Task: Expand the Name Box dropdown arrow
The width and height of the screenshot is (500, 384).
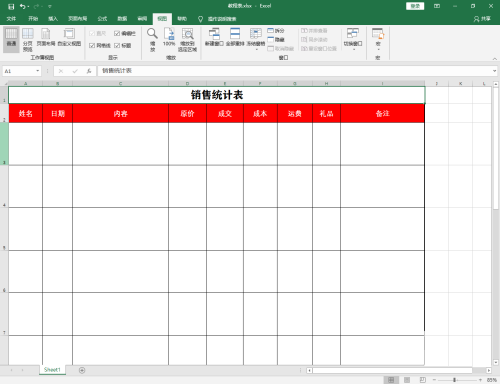Action: (x=38, y=71)
